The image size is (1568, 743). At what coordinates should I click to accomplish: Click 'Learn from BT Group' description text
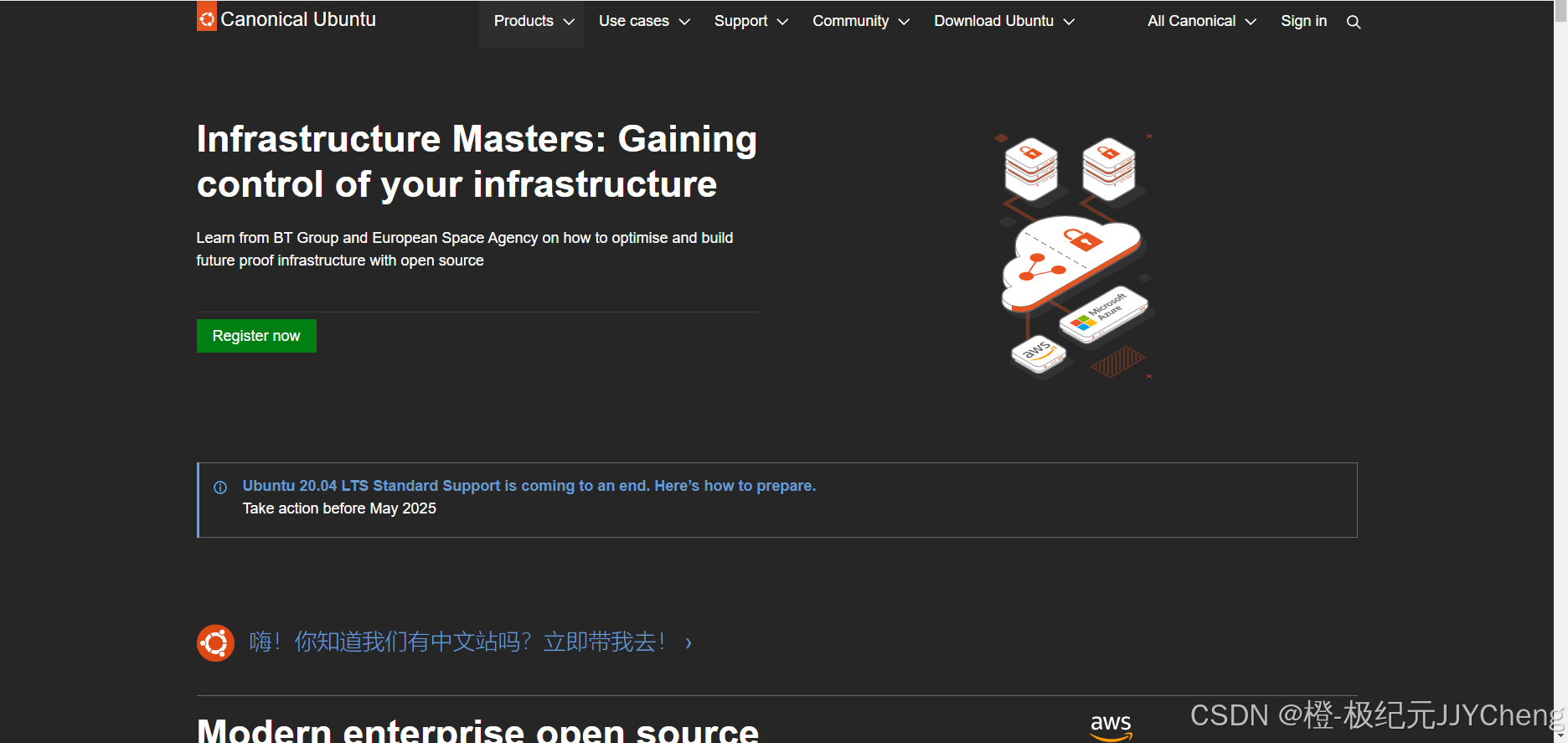[x=465, y=249]
